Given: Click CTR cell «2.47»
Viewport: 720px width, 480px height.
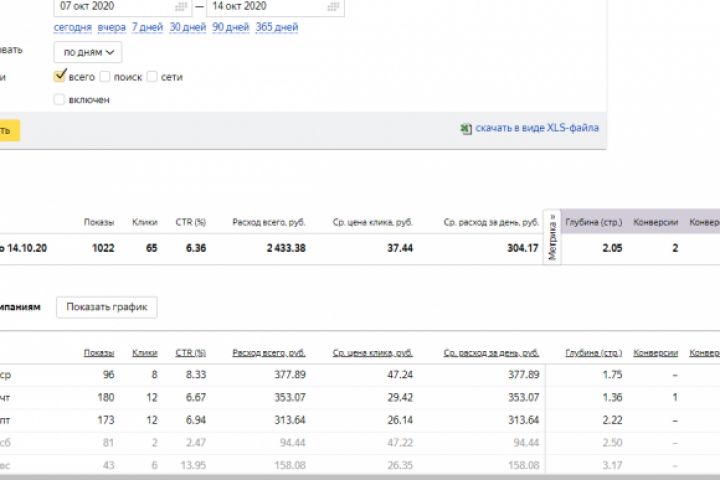Looking at the screenshot, I should [196, 443].
